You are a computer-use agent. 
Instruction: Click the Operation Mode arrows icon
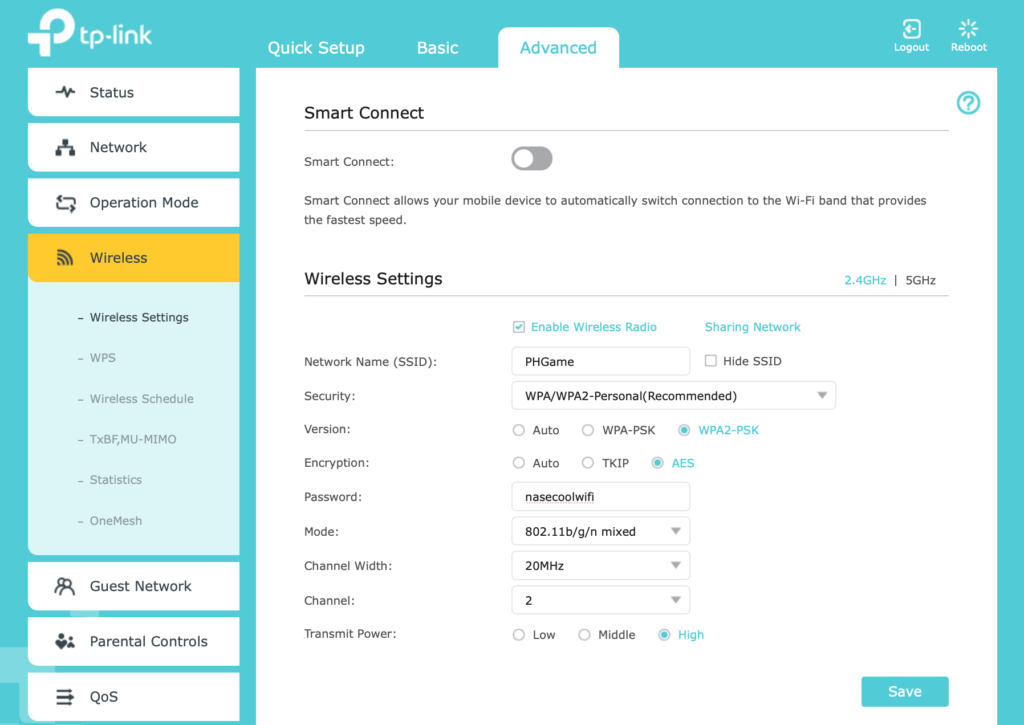coord(66,203)
